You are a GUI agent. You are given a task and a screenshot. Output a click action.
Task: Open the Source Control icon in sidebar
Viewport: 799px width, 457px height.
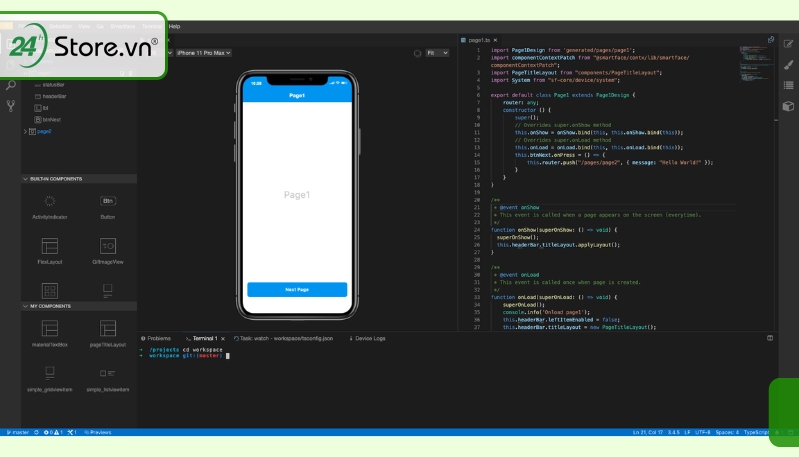[10, 106]
